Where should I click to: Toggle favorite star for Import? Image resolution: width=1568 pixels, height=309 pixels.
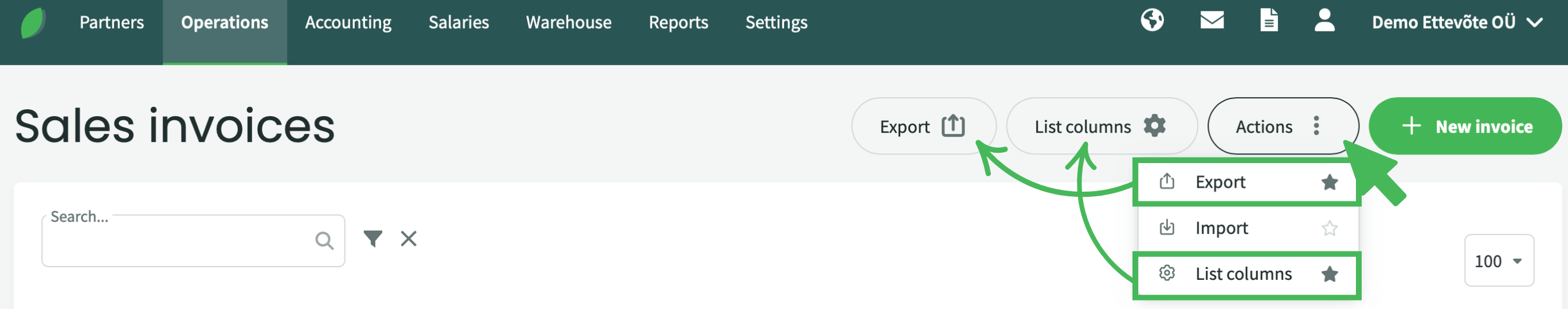coord(1330,228)
